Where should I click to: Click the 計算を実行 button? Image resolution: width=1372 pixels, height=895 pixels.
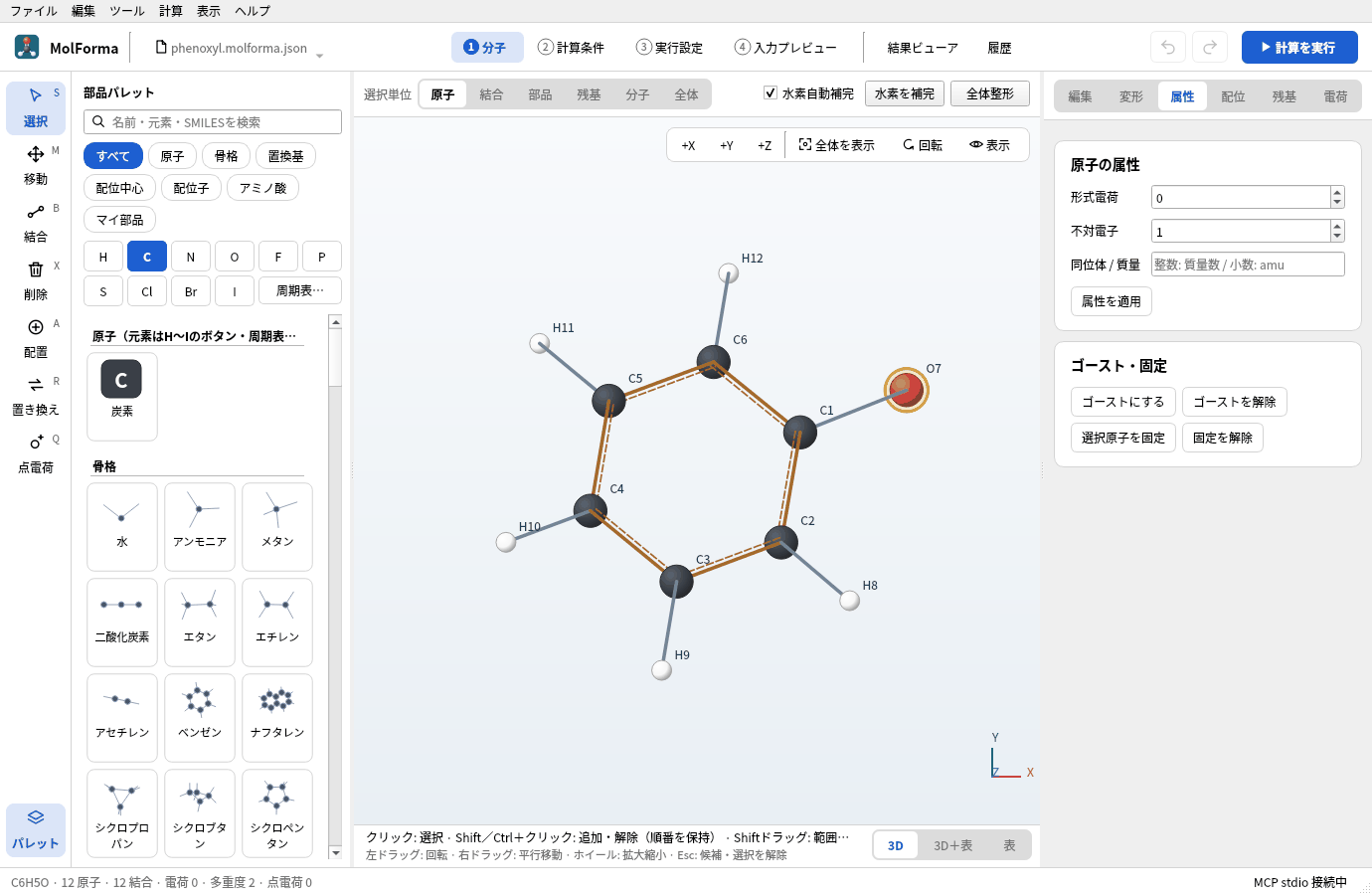pos(1299,47)
